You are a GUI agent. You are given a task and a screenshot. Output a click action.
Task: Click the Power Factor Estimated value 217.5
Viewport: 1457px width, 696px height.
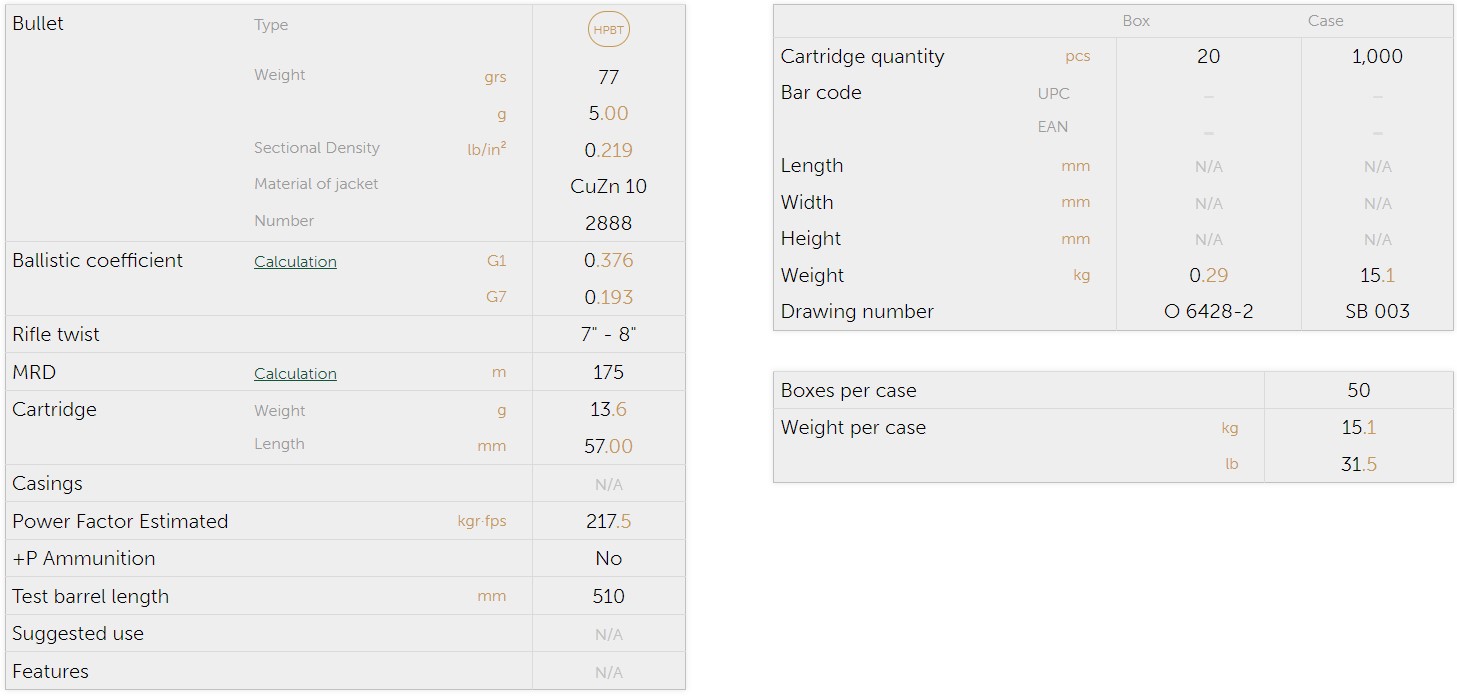608,521
